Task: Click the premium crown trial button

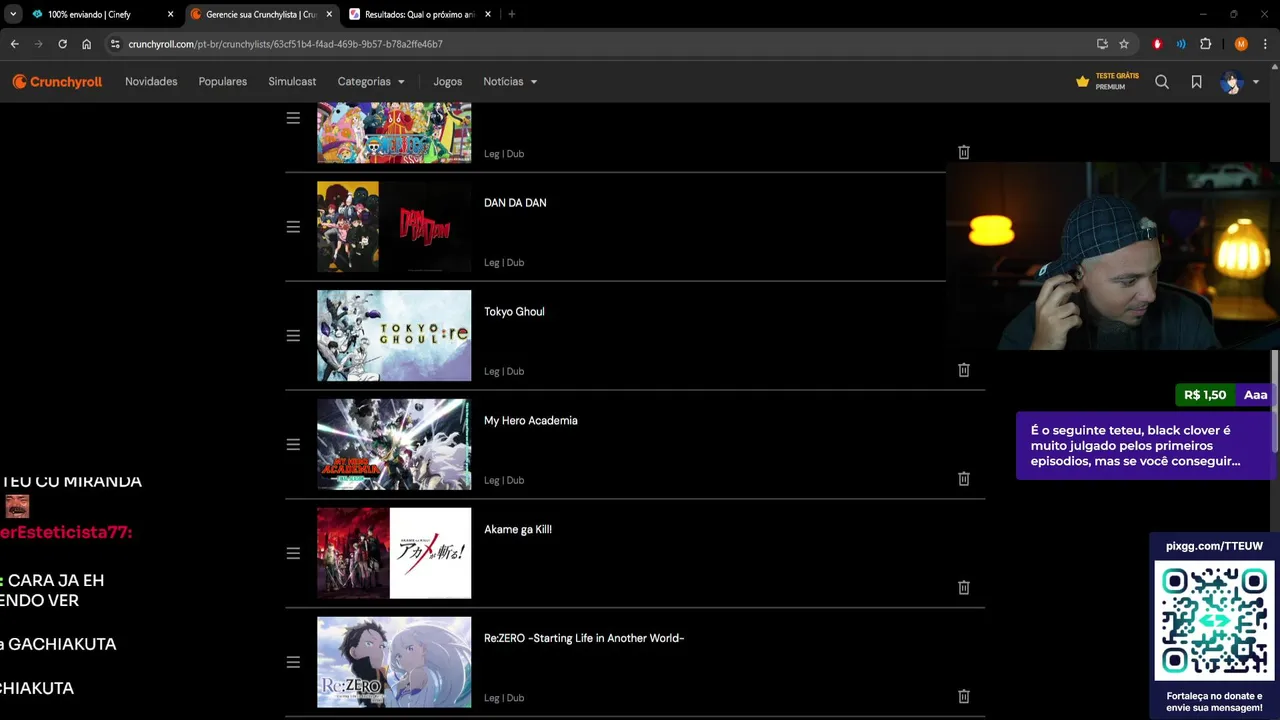Action: tap(1108, 82)
